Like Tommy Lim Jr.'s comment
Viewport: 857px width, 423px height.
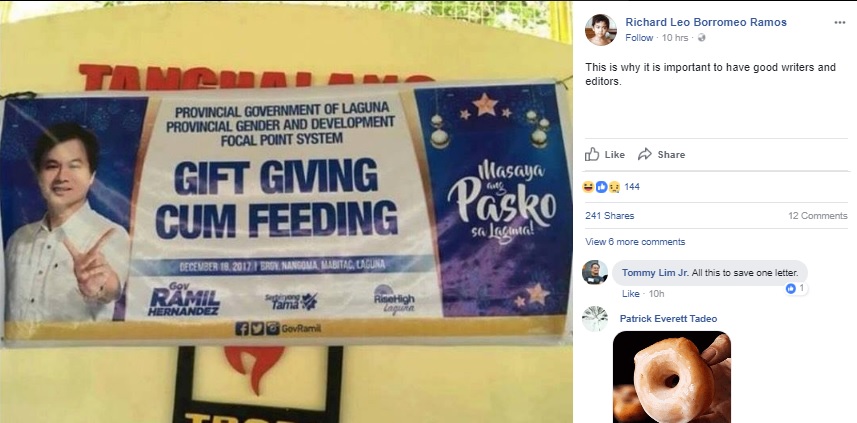630,293
